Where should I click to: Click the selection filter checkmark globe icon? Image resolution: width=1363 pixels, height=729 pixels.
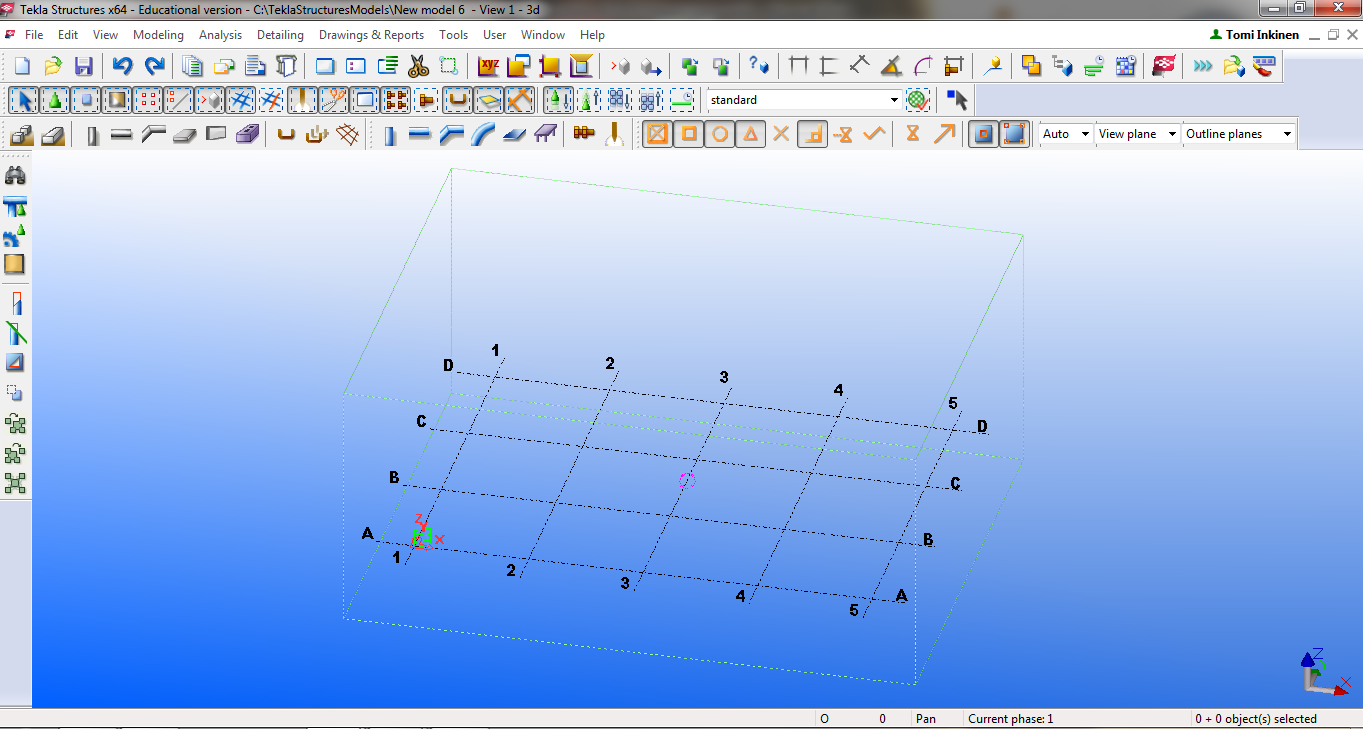click(x=918, y=100)
